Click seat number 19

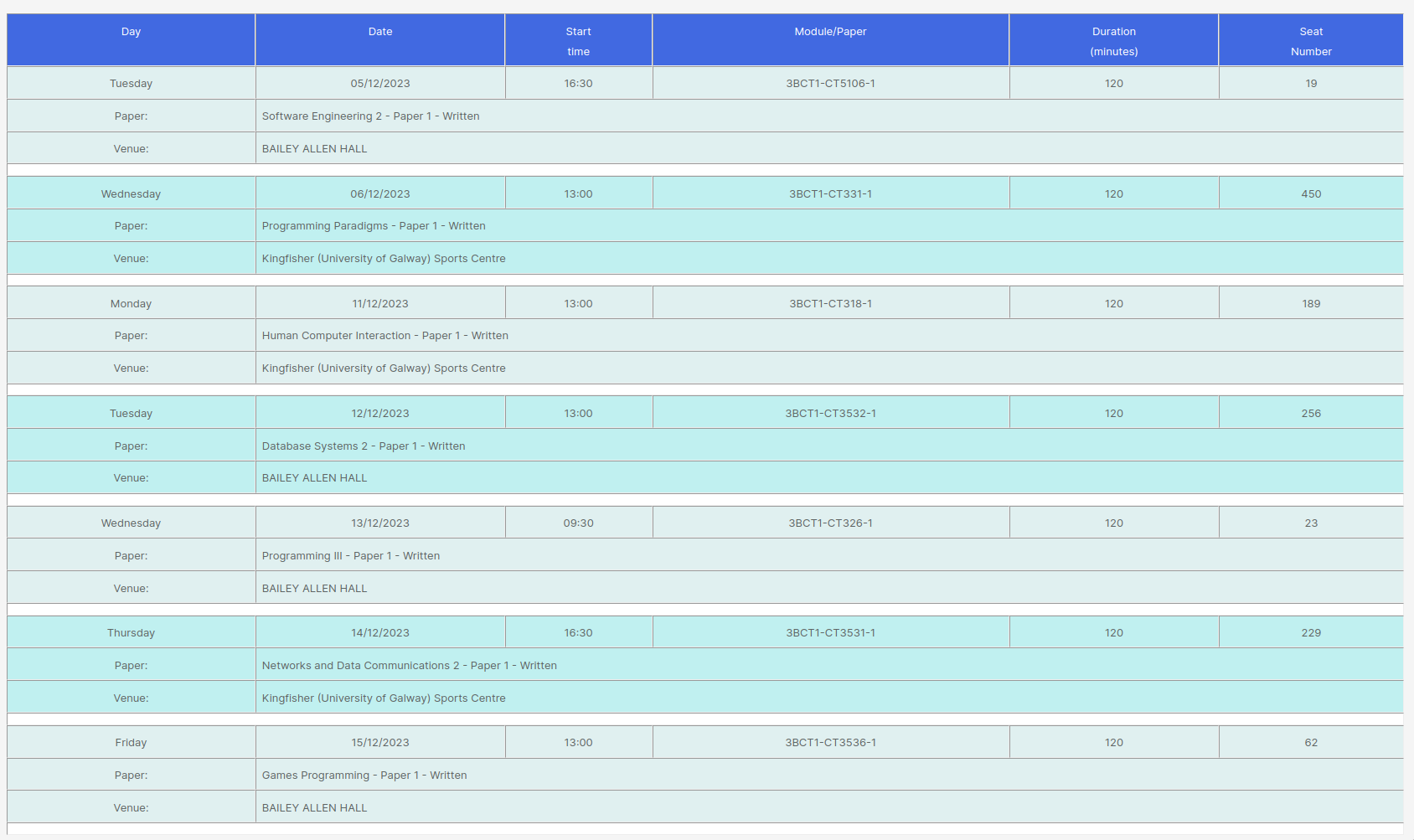point(1311,84)
